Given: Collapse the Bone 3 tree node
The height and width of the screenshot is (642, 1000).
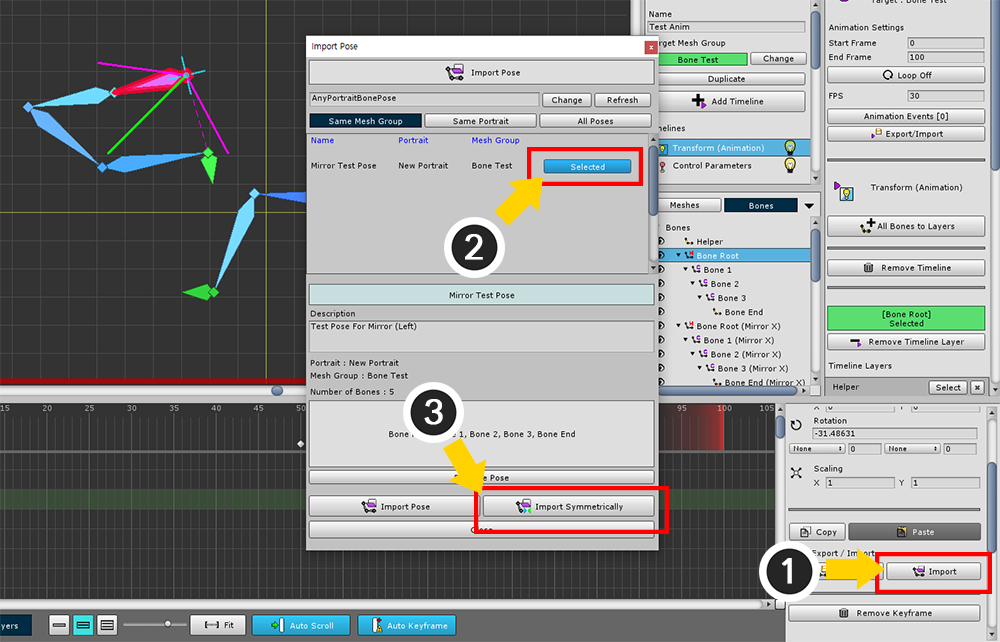Looking at the screenshot, I should (700, 297).
